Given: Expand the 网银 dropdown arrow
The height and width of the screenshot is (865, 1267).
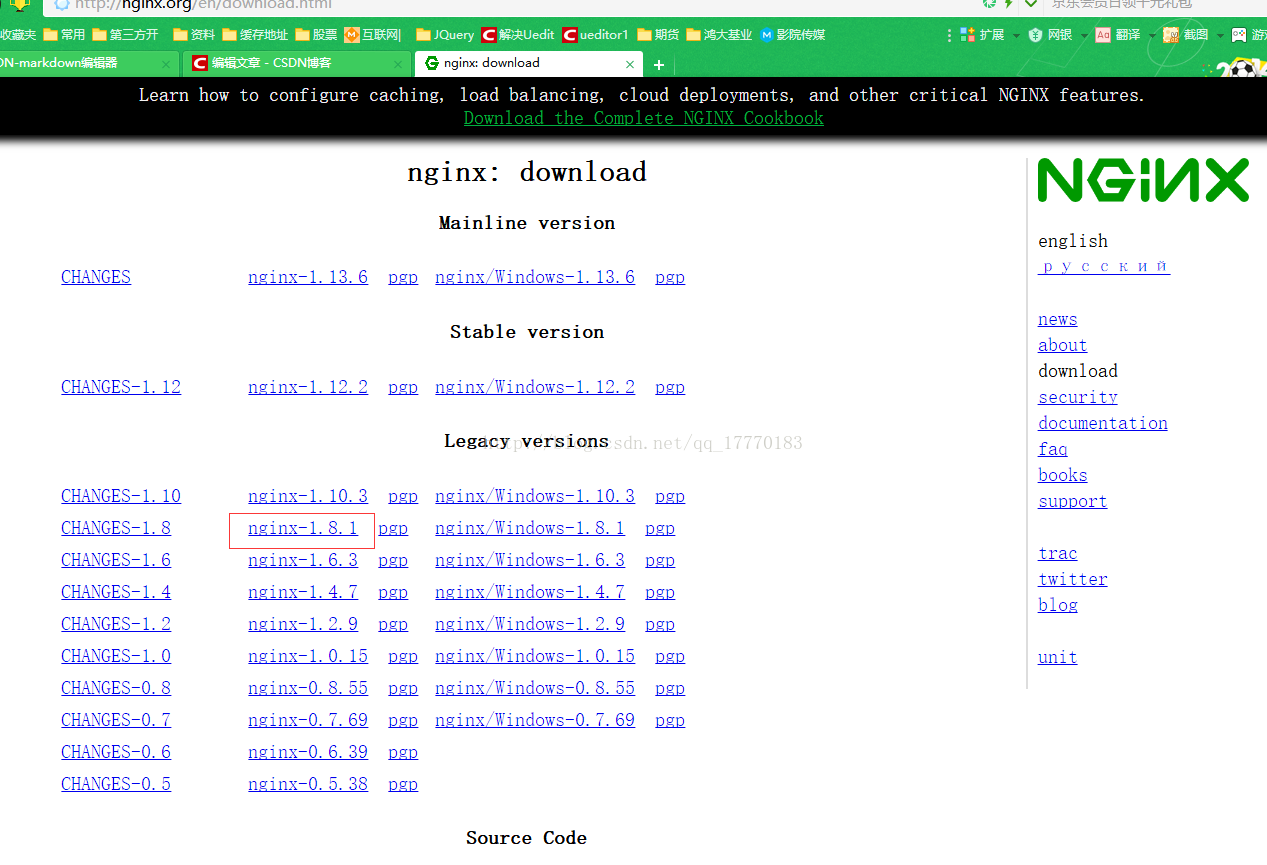Looking at the screenshot, I should click(1084, 35).
